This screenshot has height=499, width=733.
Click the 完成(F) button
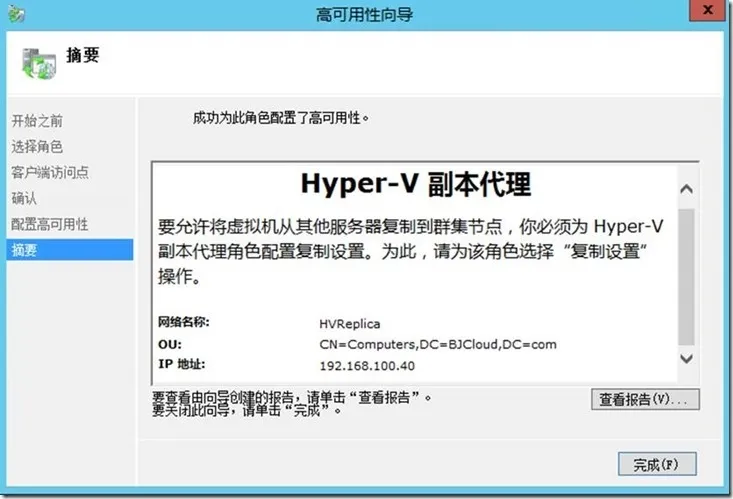pos(657,464)
